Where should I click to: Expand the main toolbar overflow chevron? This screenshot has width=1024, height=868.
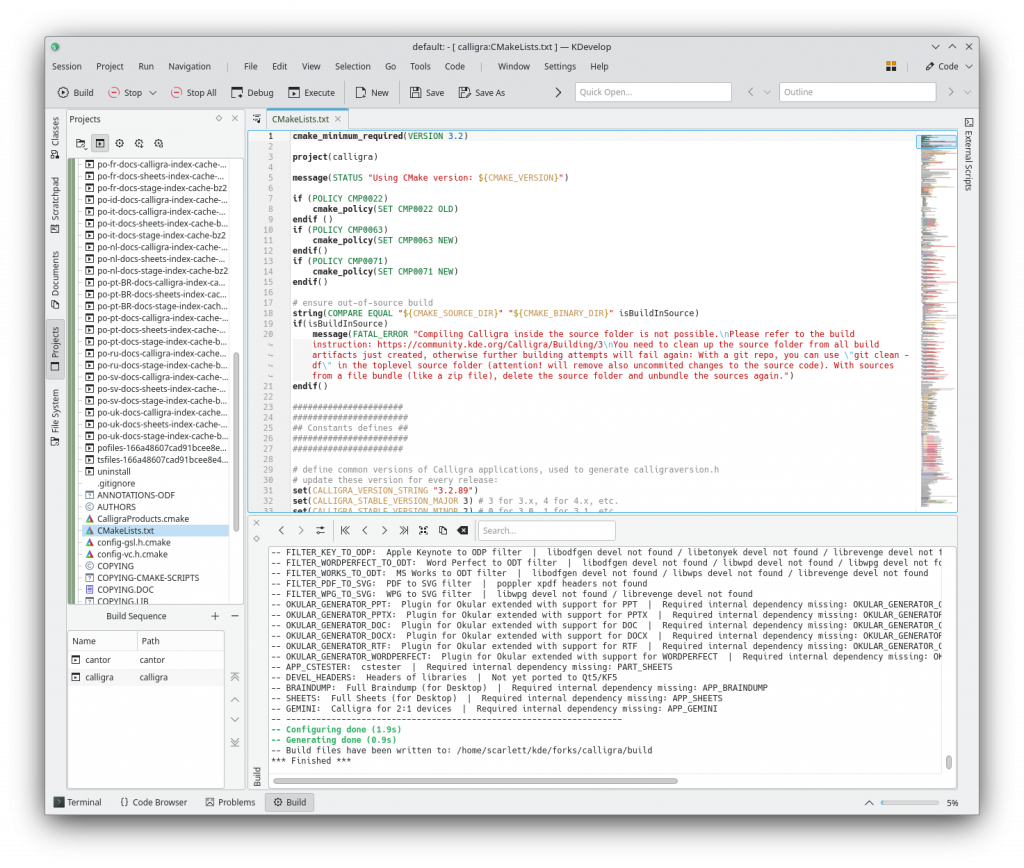click(x=558, y=93)
